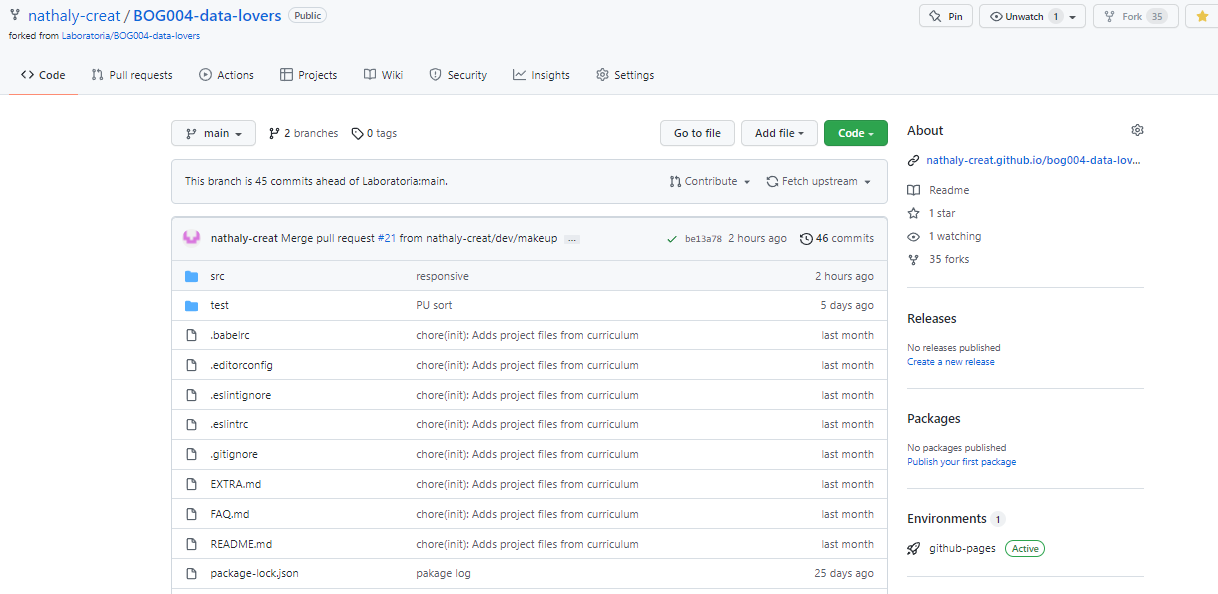This screenshot has height=594, width=1218.
Task: Click the 'PU sort' commit message
Action: (434, 305)
